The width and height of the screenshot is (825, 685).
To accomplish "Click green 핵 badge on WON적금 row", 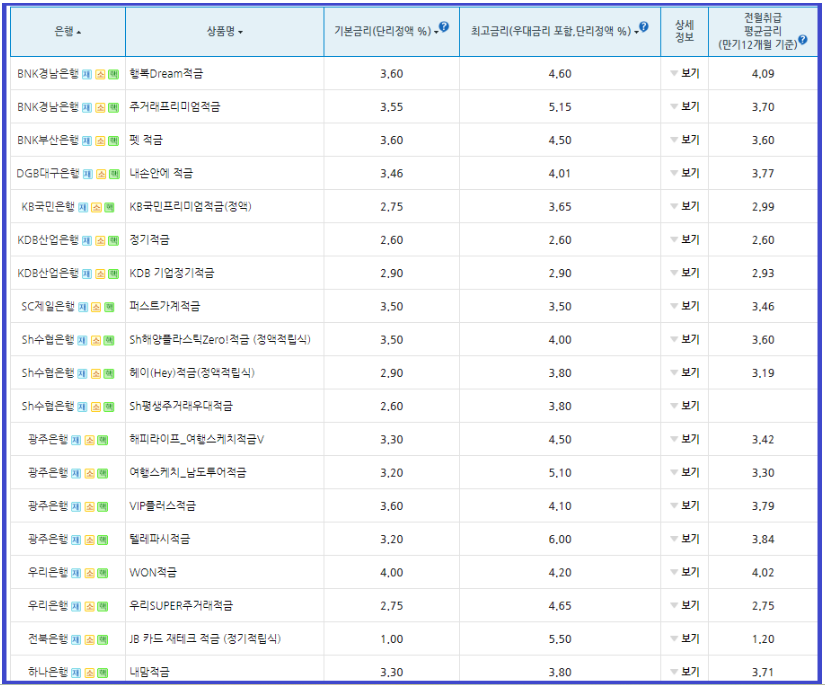I will (103, 573).
